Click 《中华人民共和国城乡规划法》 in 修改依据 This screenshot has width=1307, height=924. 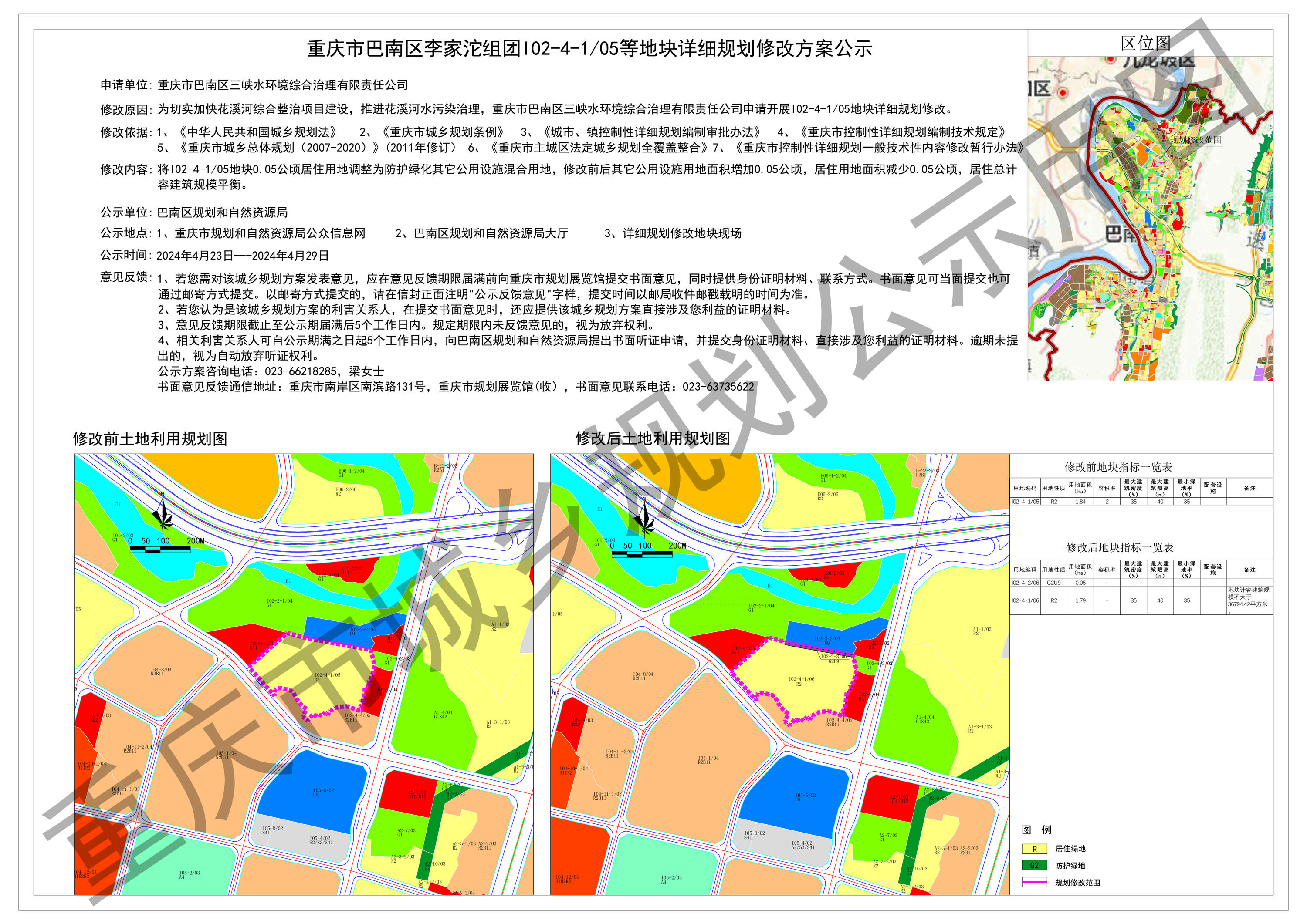[x=258, y=132]
